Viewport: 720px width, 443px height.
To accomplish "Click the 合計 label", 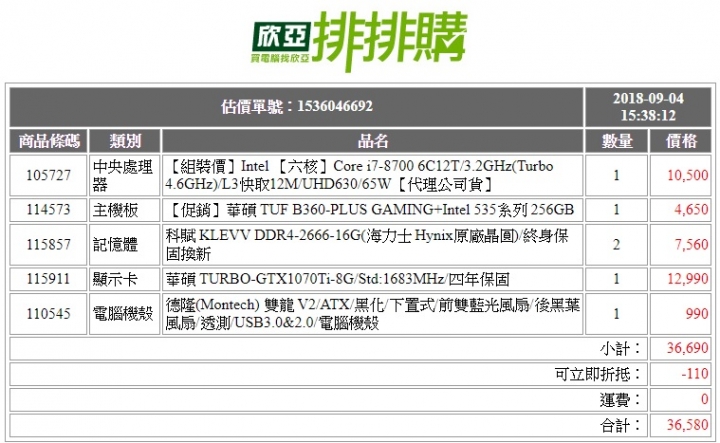I will tap(620, 426).
